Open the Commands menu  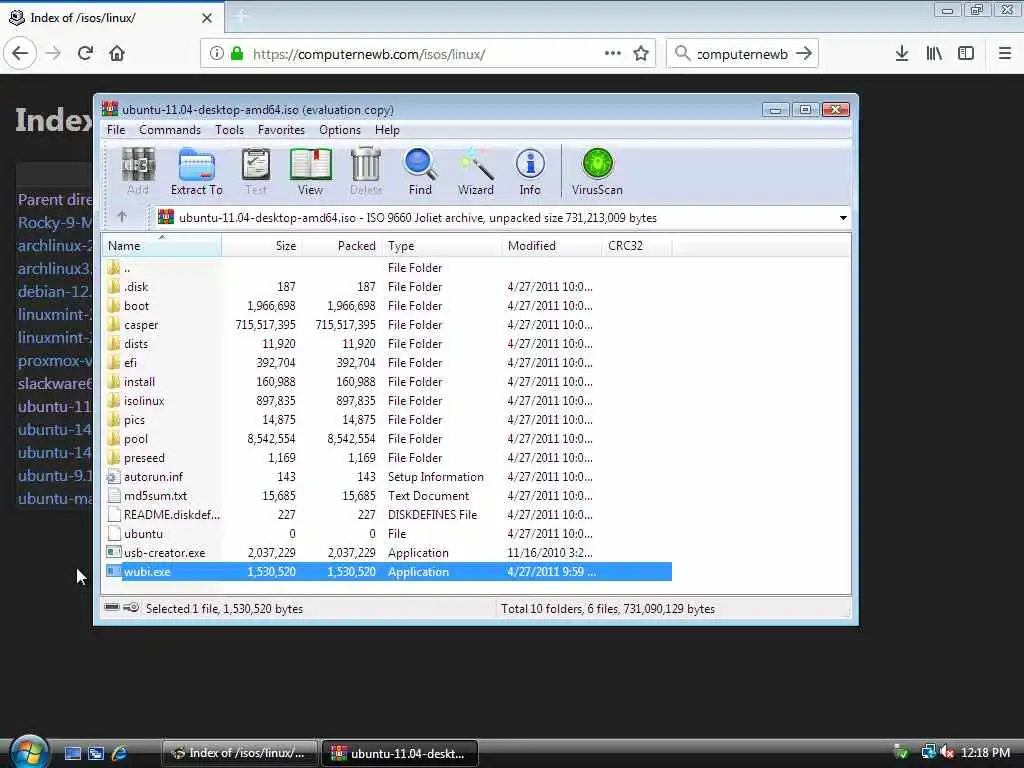click(170, 130)
